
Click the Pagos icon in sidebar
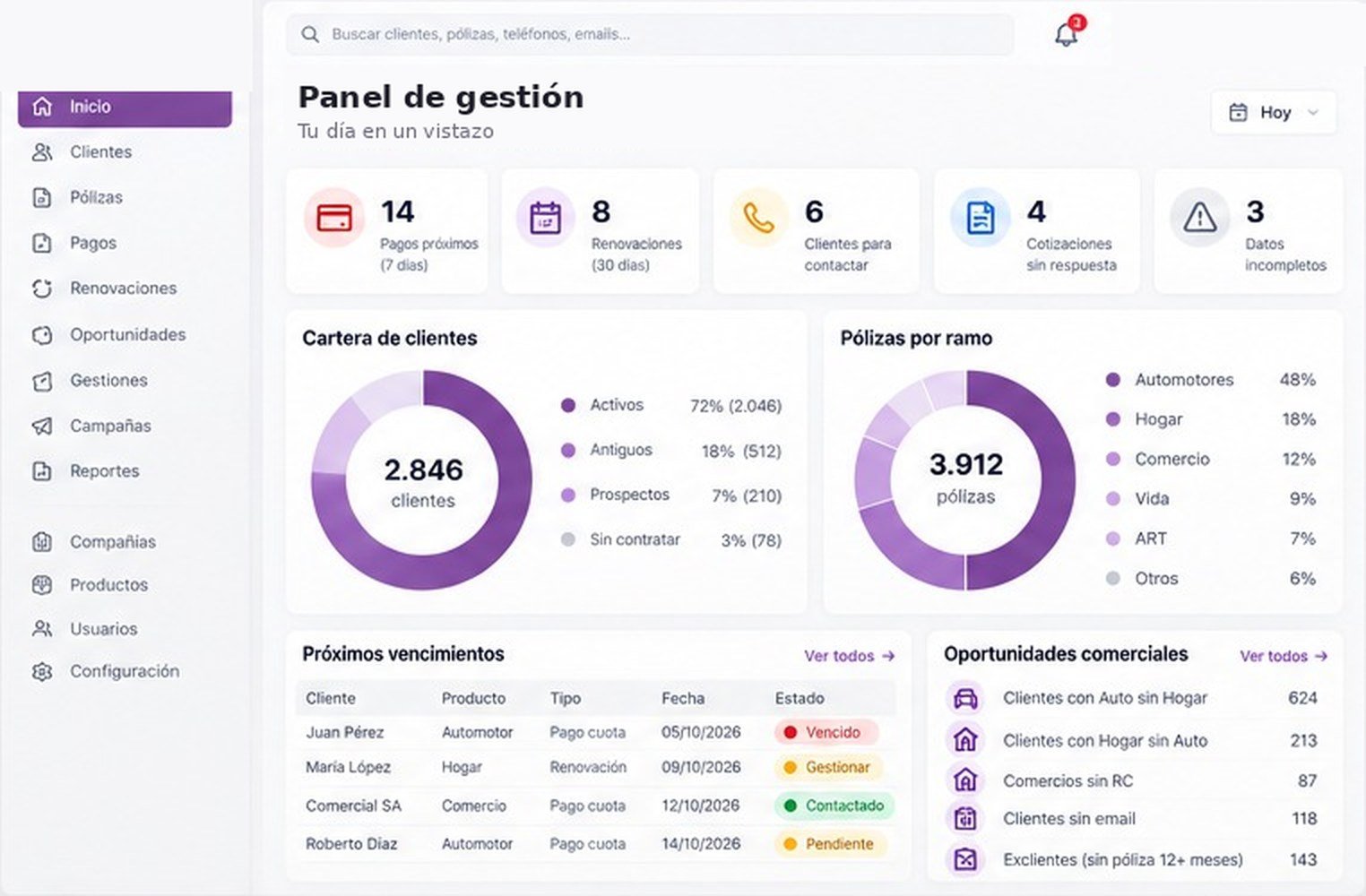click(42, 243)
